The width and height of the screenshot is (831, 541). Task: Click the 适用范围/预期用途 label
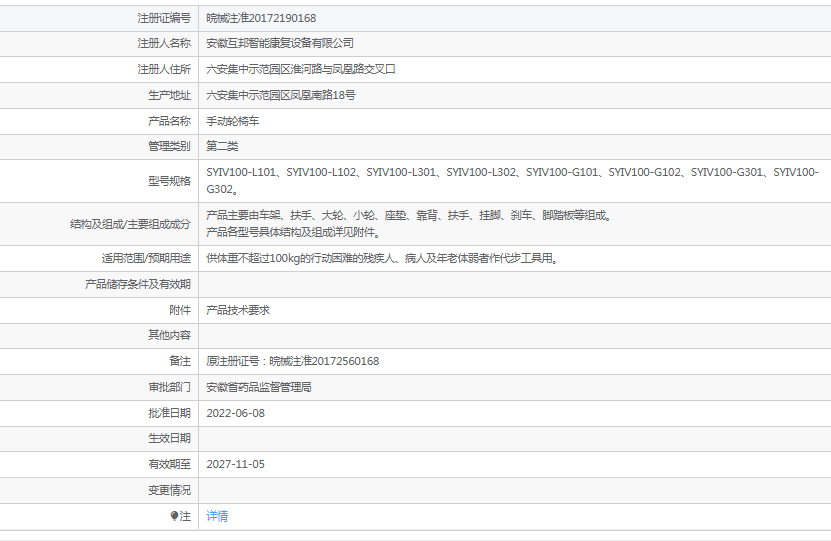[x=146, y=259]
